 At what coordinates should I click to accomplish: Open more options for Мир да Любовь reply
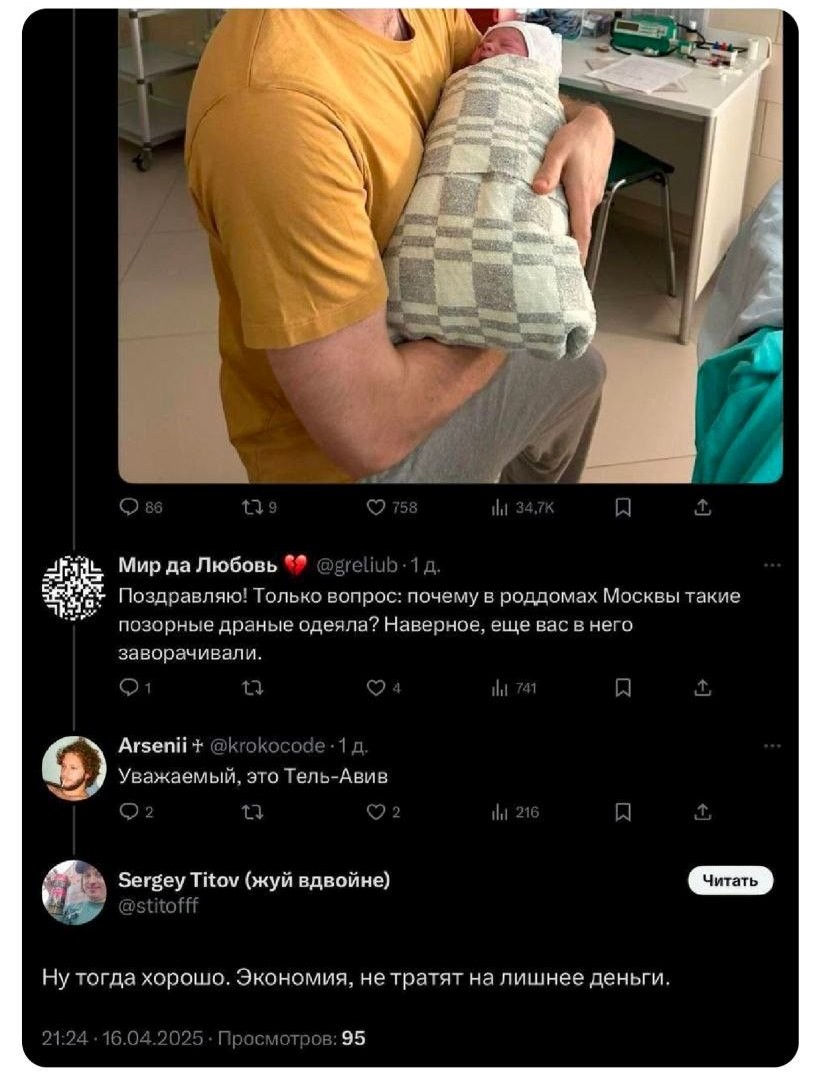[x=771, y=566]
